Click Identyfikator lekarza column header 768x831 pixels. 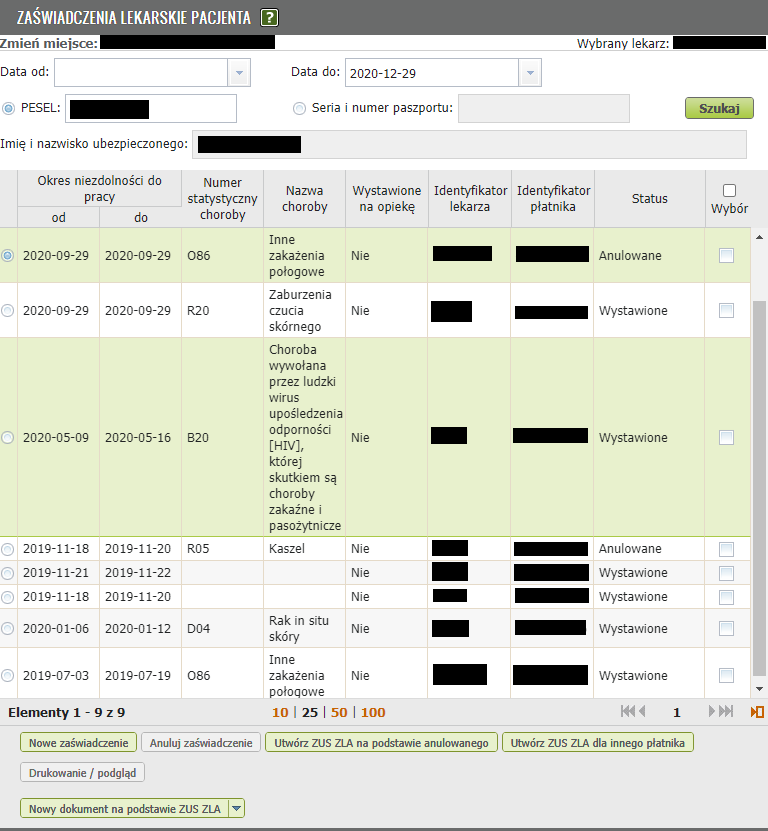pos(470,199)
